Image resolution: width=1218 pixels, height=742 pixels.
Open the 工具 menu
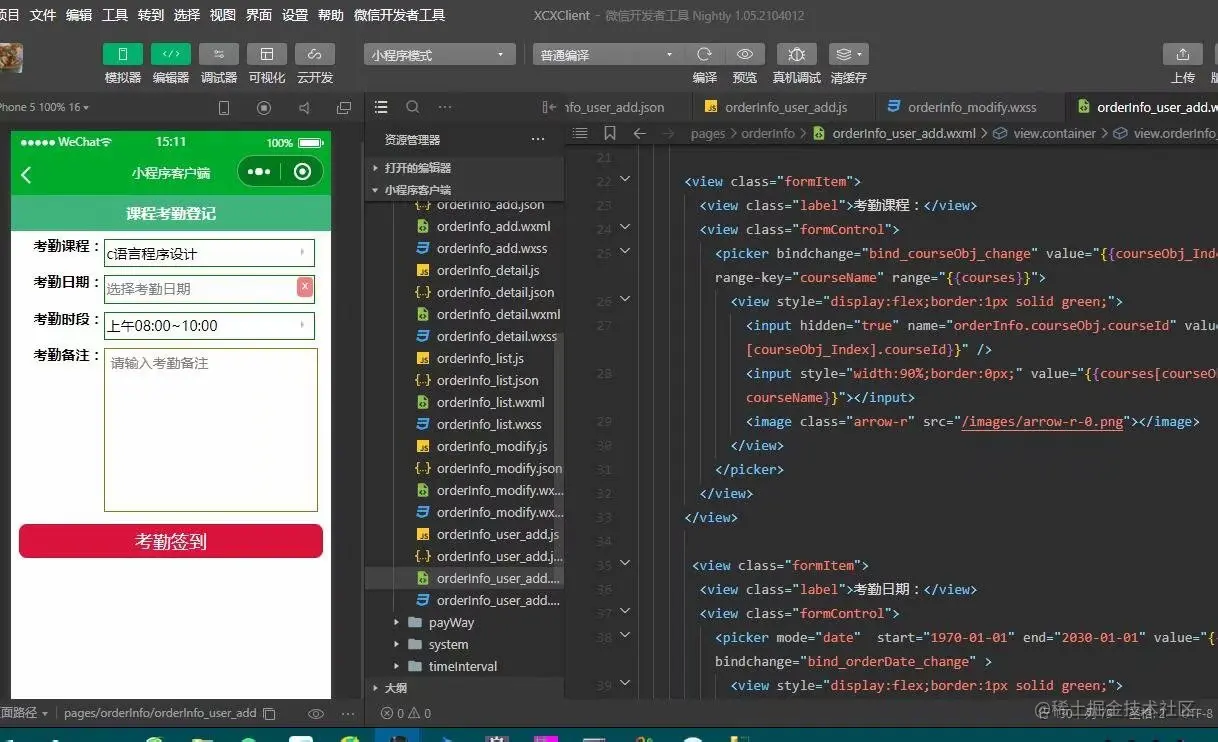(x=115, y=15)
